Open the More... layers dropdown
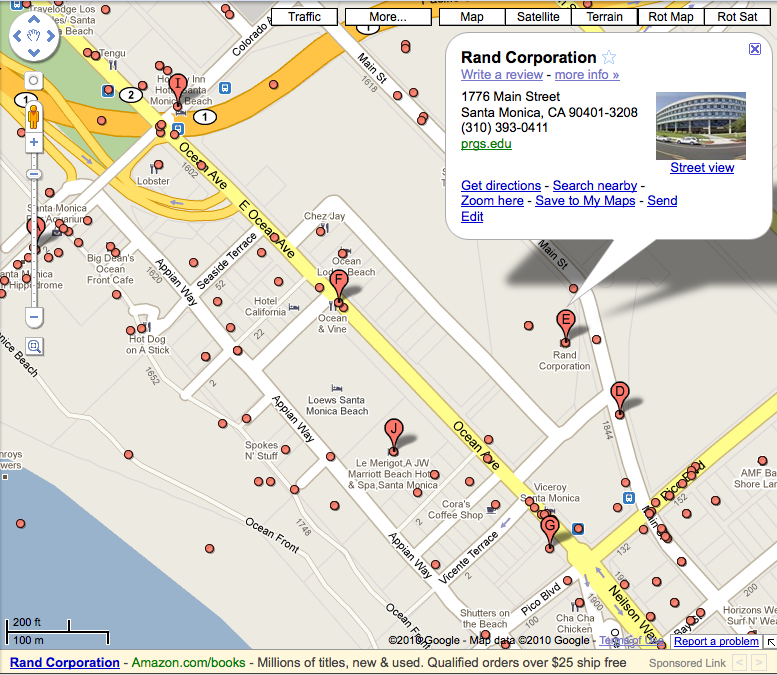This screenshot has width=777, height=675. pos(387,17)
